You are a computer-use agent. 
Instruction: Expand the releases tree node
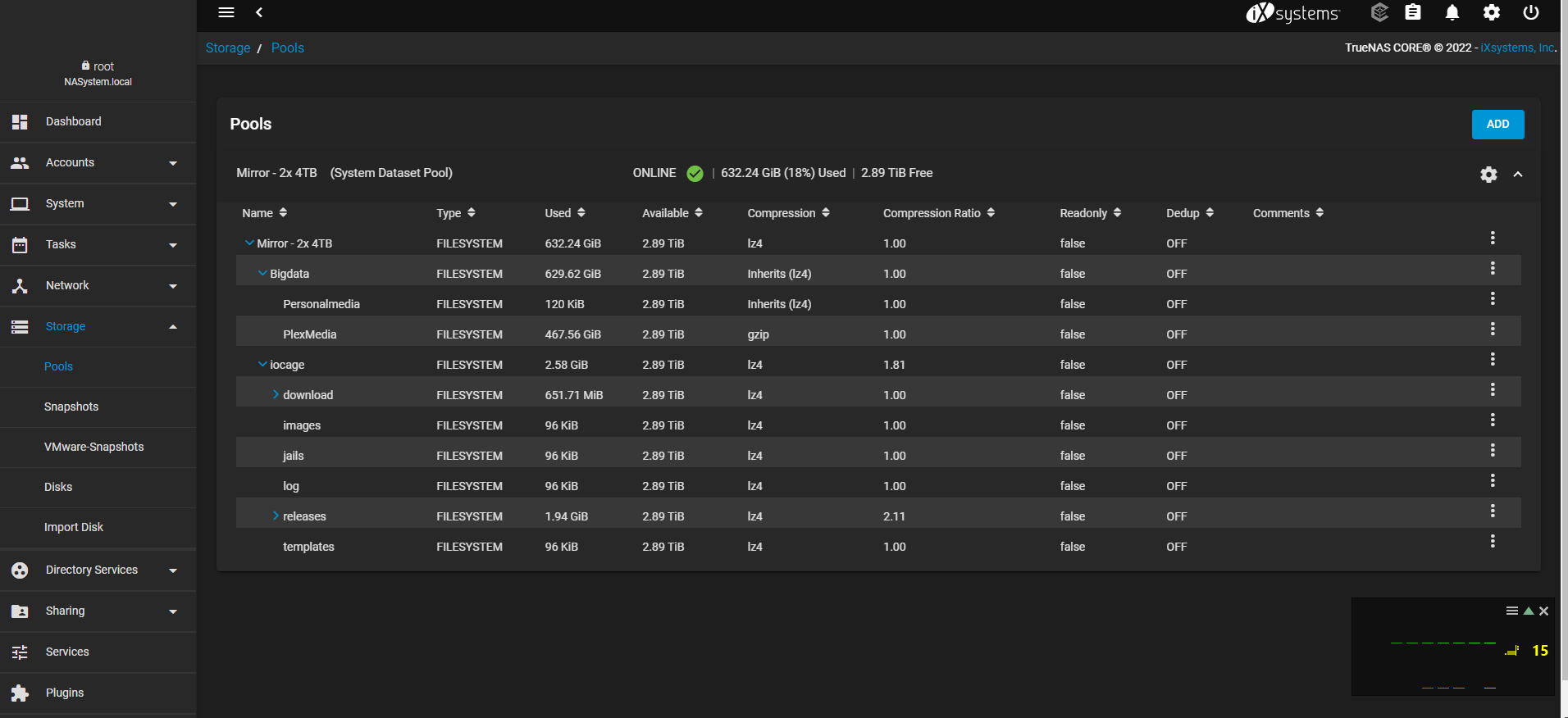point(276,516)
